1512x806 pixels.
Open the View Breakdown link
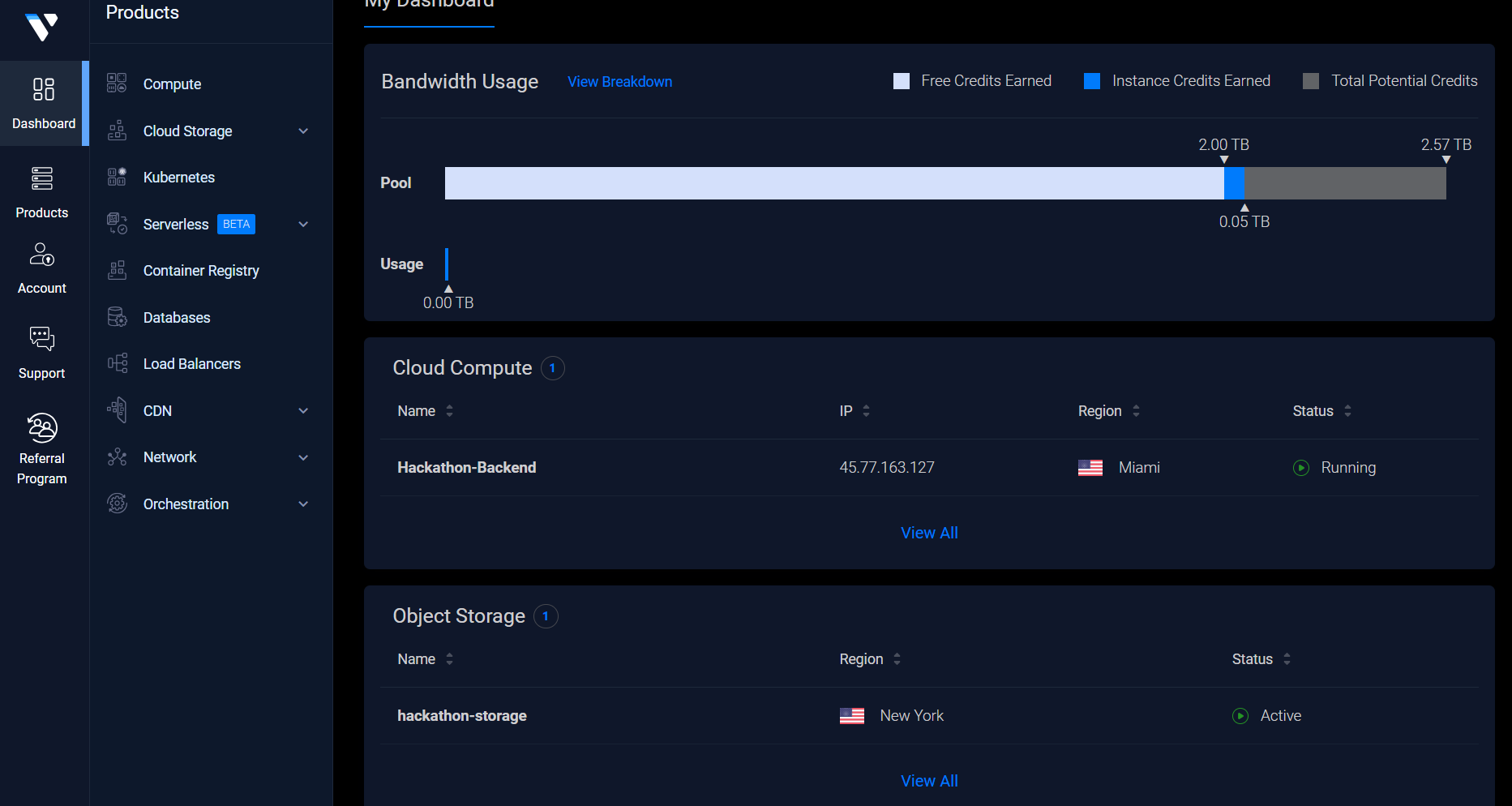[619, 82]
